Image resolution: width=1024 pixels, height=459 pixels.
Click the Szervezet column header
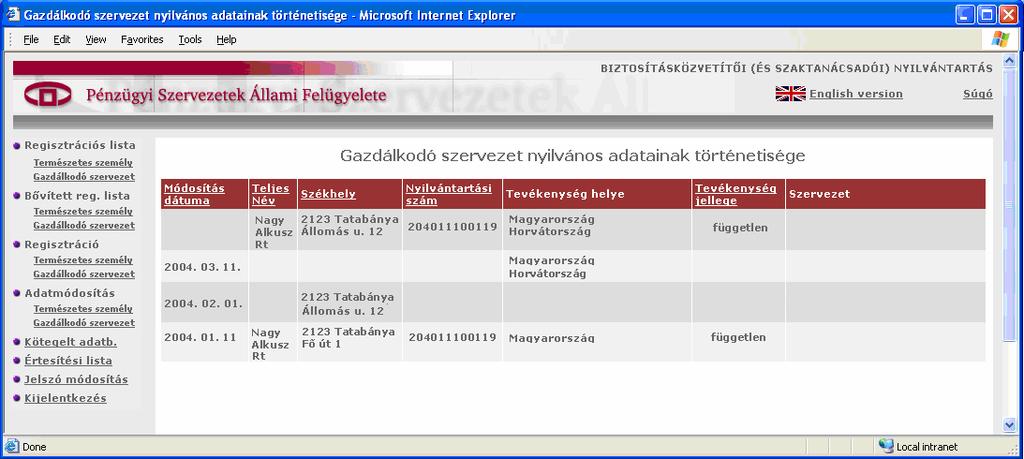coord(820,194)
